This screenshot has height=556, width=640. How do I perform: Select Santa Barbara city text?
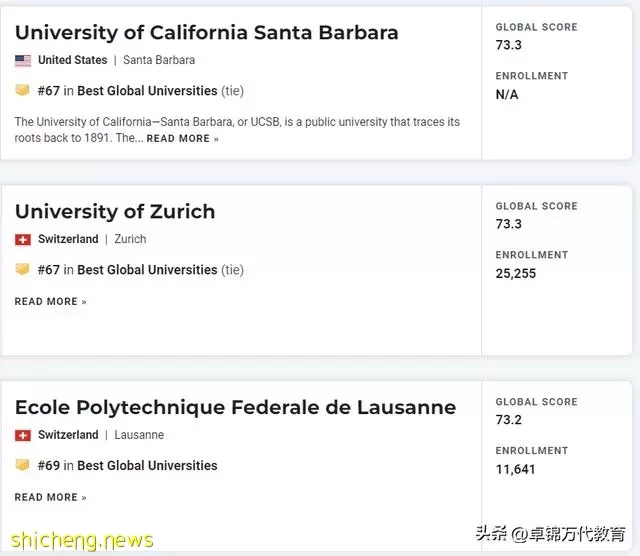159,60
